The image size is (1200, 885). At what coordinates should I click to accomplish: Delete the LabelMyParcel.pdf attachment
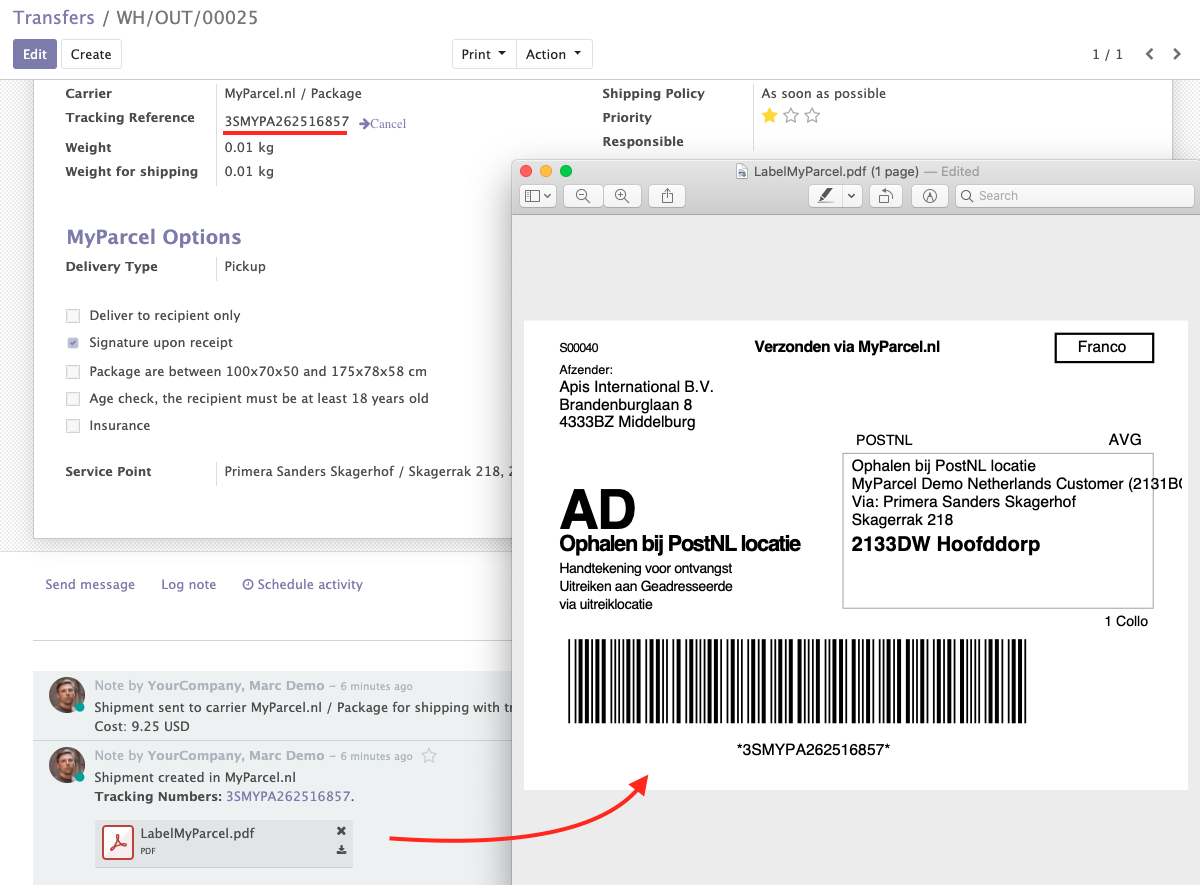pyautogui.click(x=341, y=831)
